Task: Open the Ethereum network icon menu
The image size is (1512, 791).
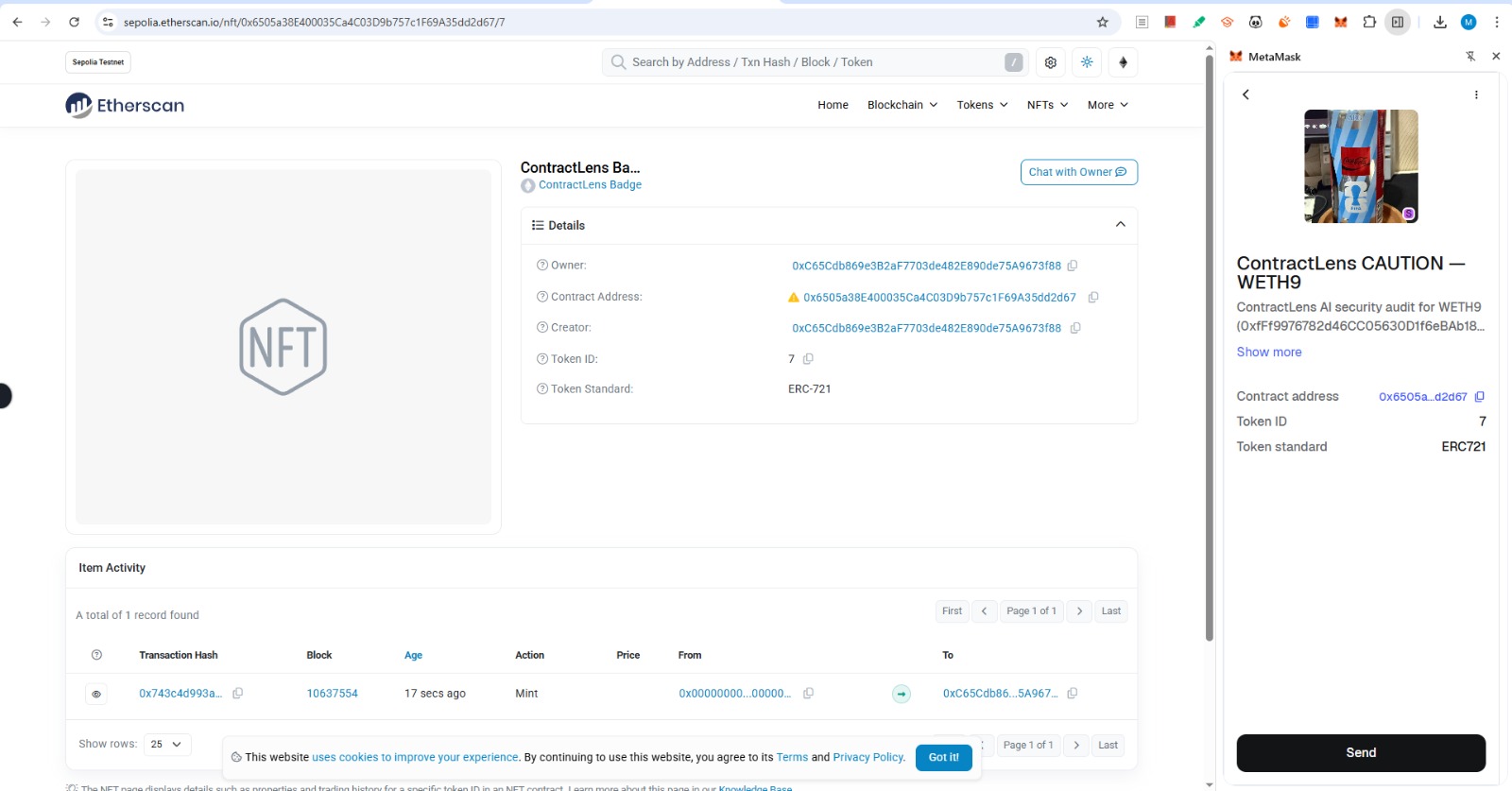Action: click(1123, 62)
